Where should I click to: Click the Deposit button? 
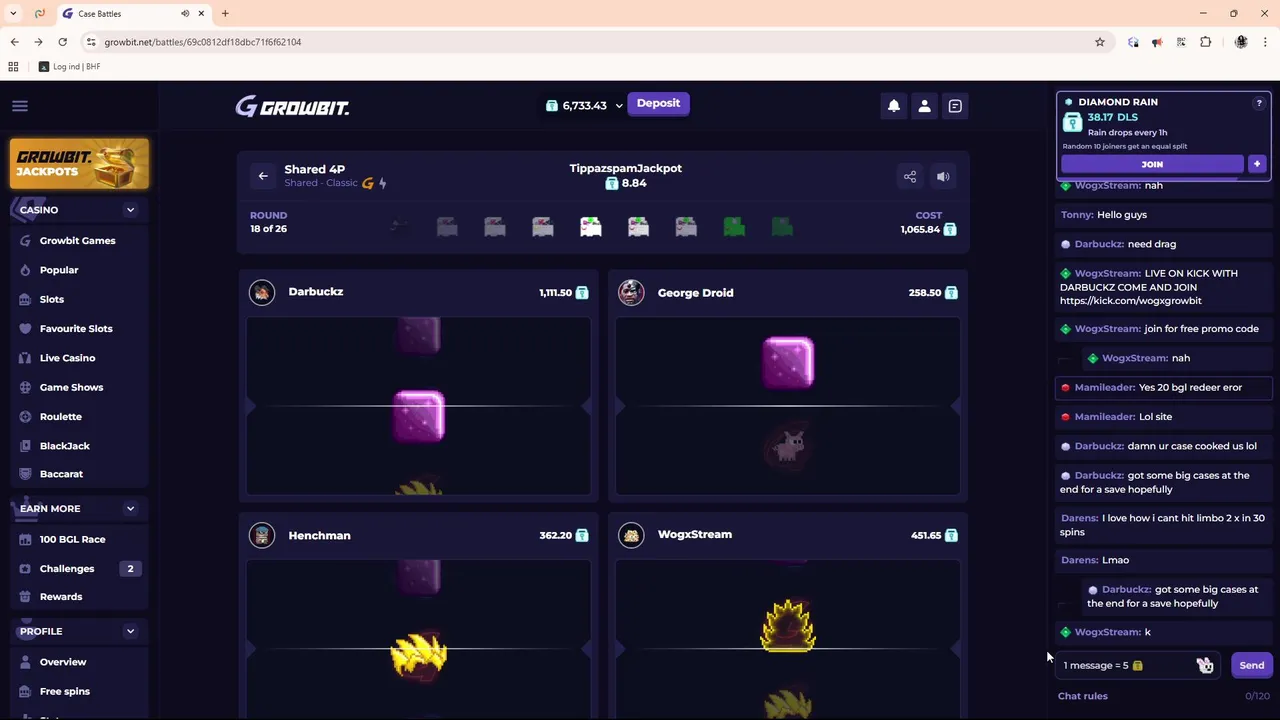pyautogui.click(x=658, y=104)
